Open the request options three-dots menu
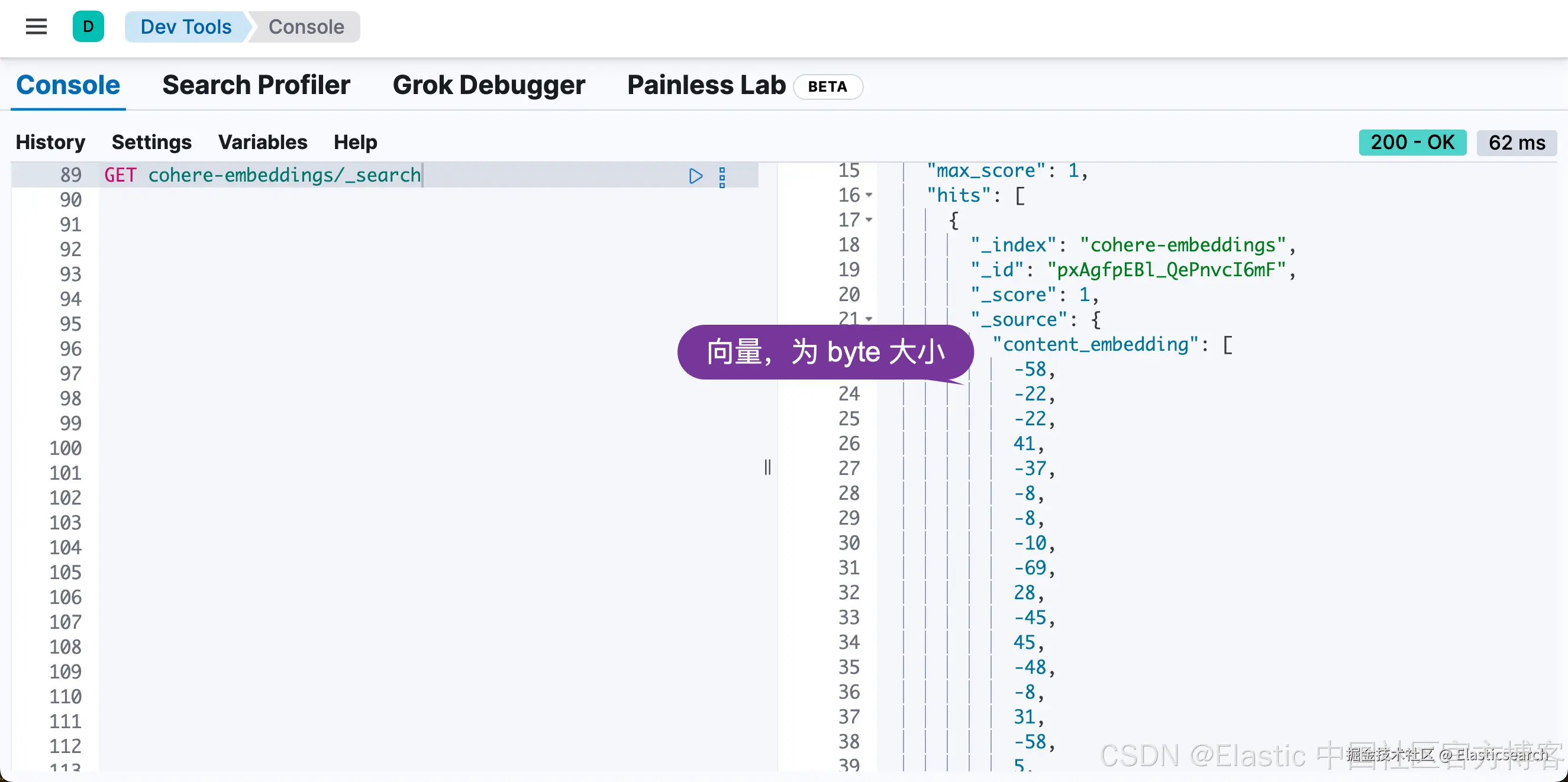 [x=722, y=176]
